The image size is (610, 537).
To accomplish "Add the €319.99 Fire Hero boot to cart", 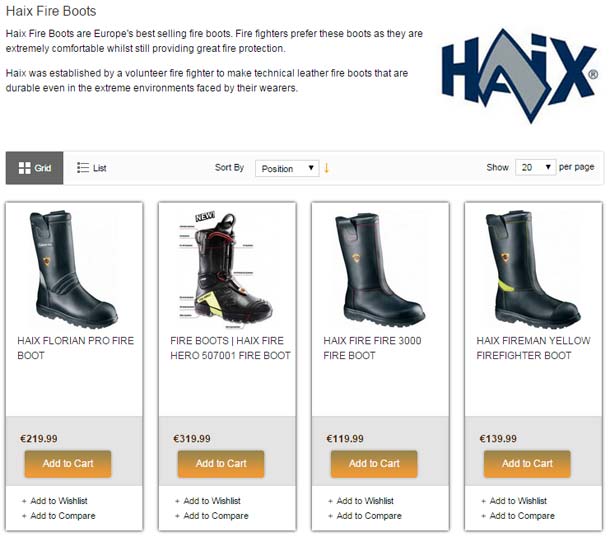I will tap(221, 464).
